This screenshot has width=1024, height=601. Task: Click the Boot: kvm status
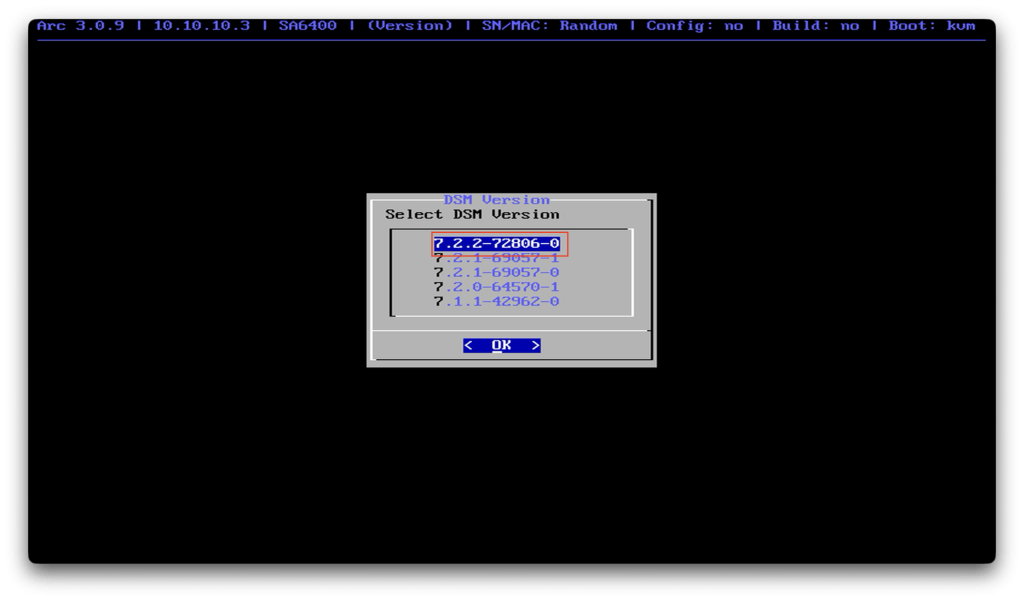[932, 25]
